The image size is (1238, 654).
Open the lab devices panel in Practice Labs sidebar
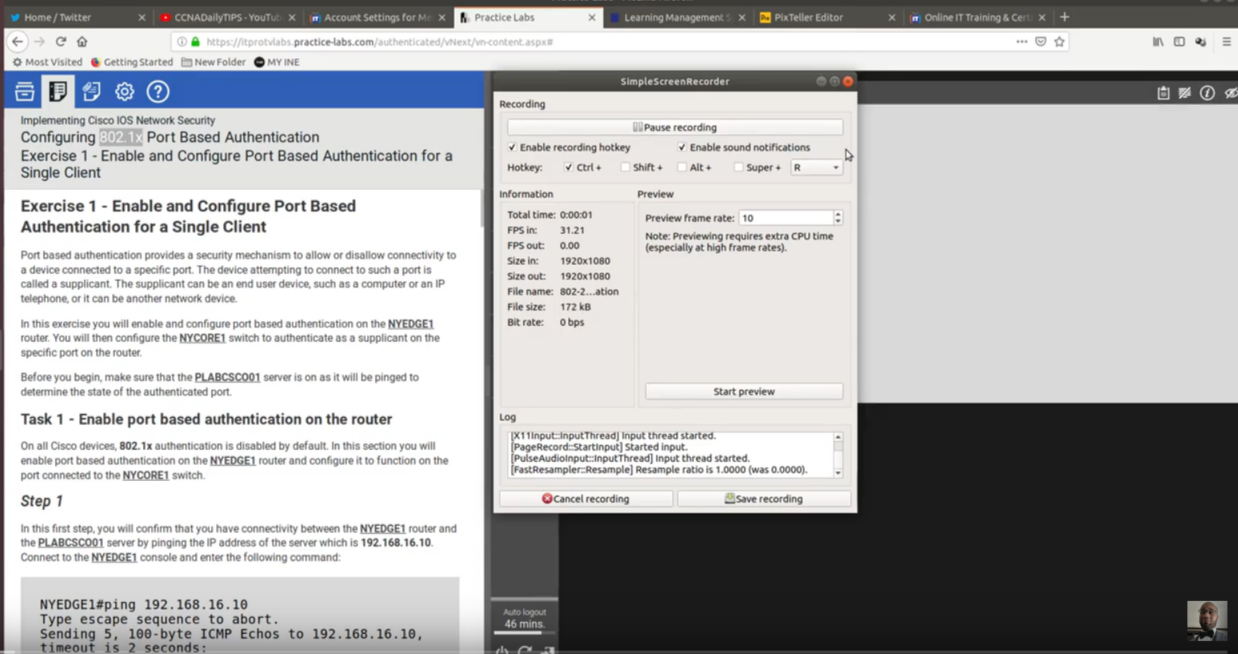(x=25, y=91)
